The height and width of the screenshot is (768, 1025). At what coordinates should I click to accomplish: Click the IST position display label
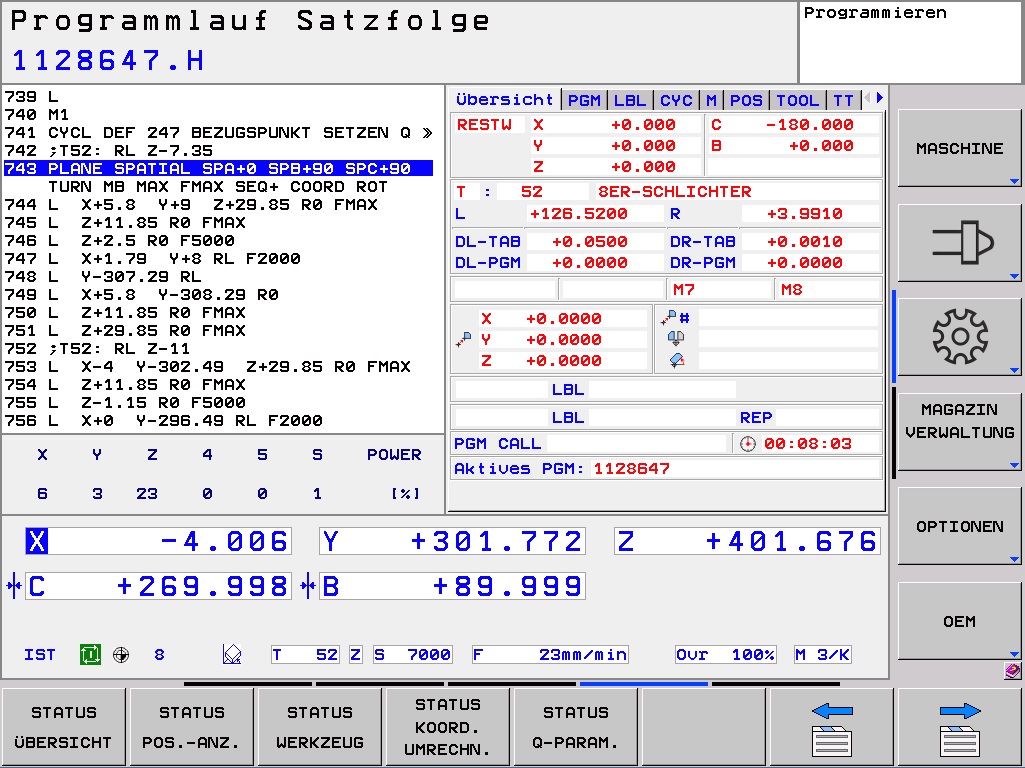point(39,654)
